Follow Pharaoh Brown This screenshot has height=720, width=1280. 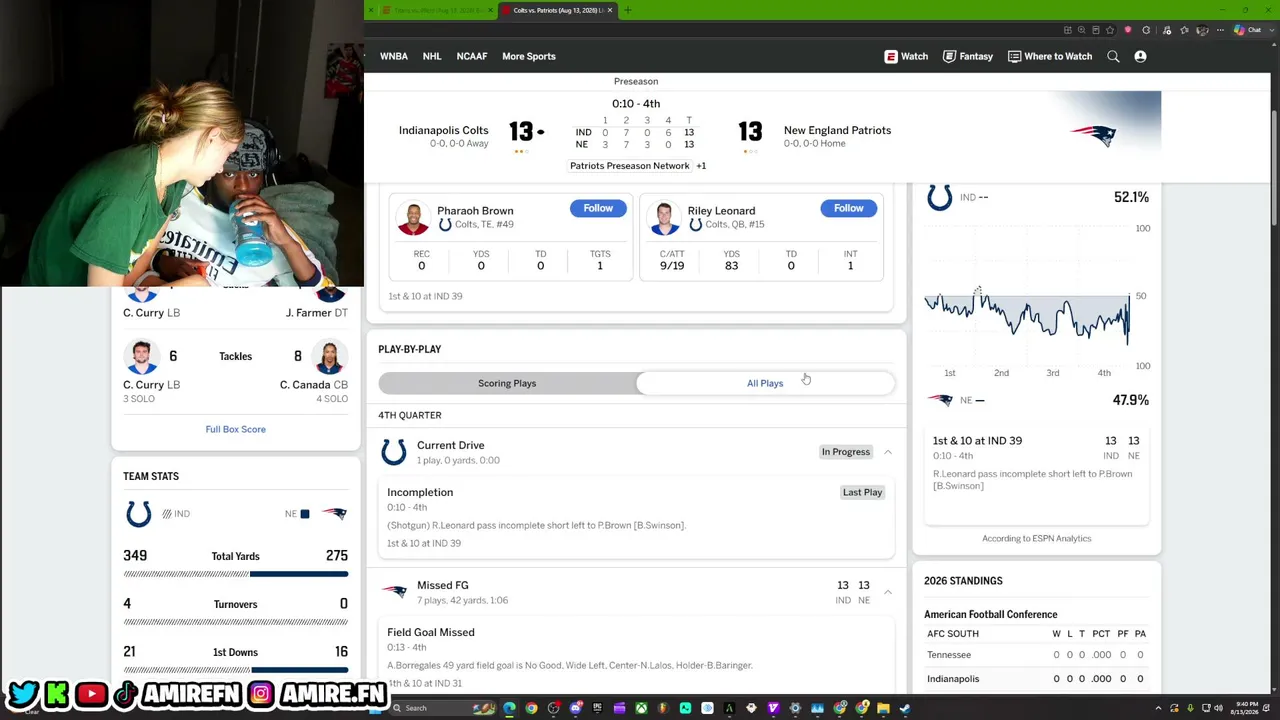(598, 208)
